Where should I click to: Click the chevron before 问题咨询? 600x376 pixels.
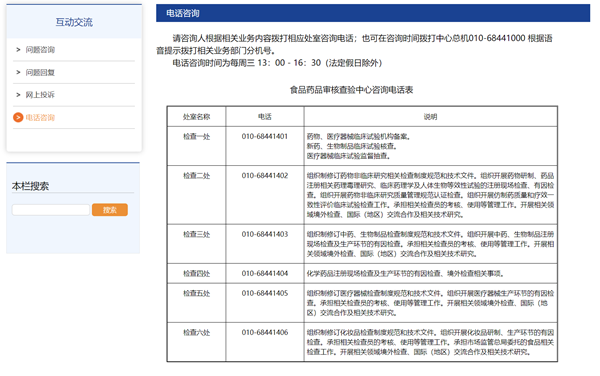tap(18, 50)
